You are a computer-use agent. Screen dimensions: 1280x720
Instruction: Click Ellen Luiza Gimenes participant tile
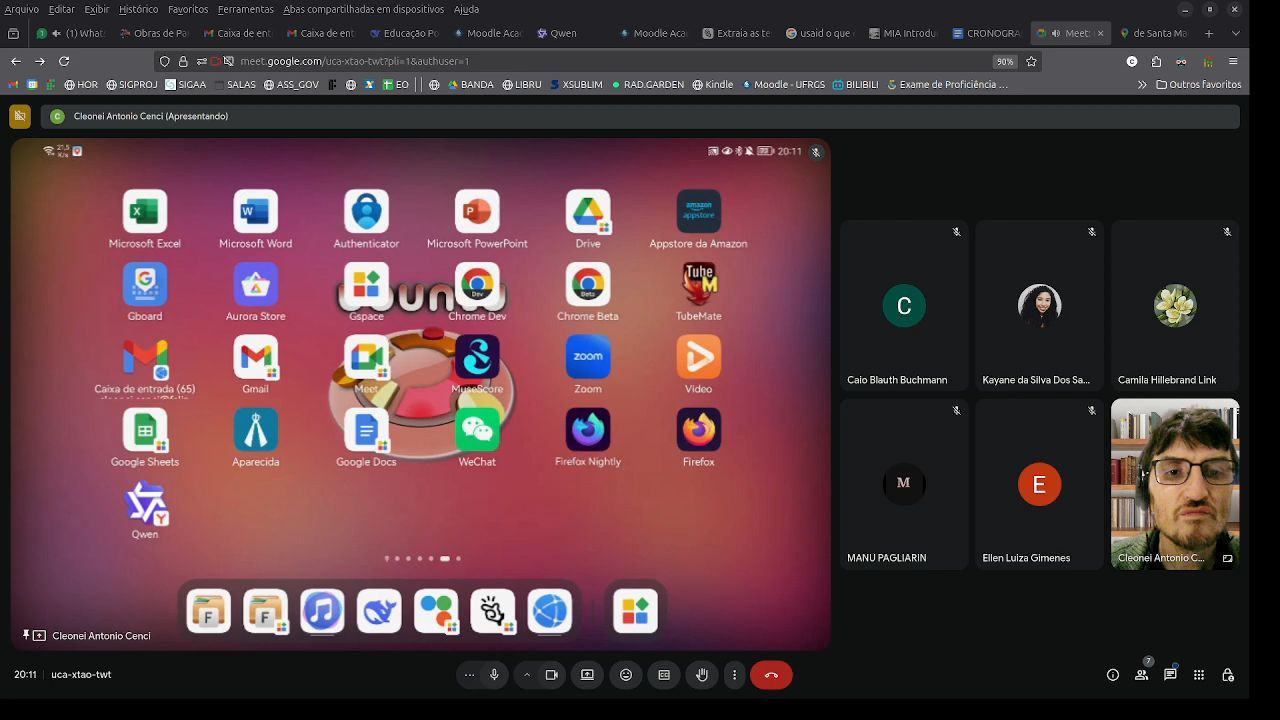click(1039, 485)
